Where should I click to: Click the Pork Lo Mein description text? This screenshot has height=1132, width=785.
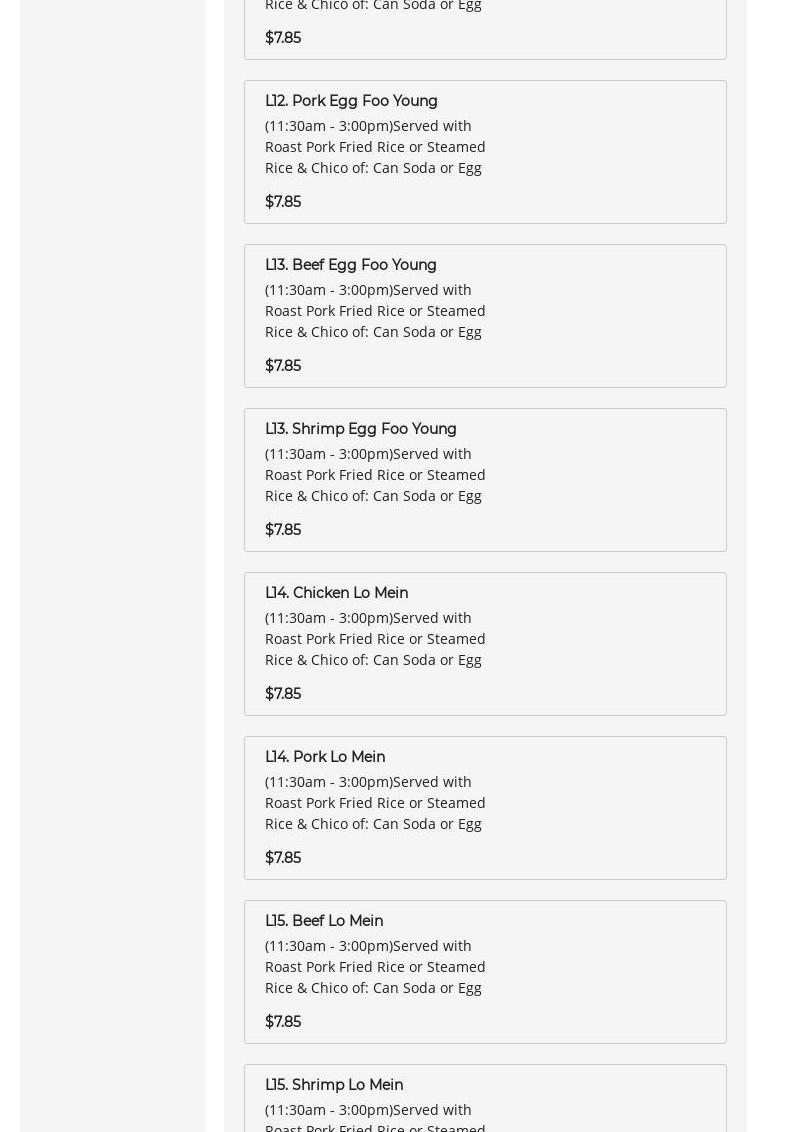click(375, 803)
